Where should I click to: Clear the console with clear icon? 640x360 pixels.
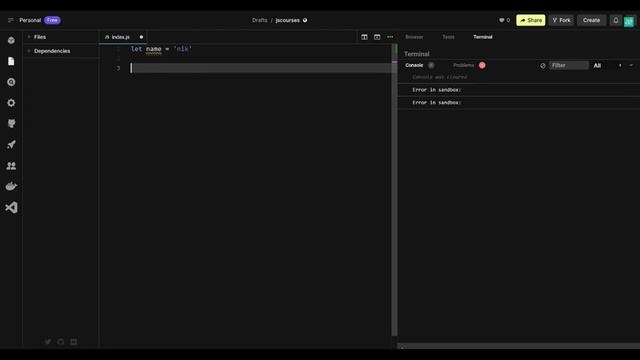point(543,65)
